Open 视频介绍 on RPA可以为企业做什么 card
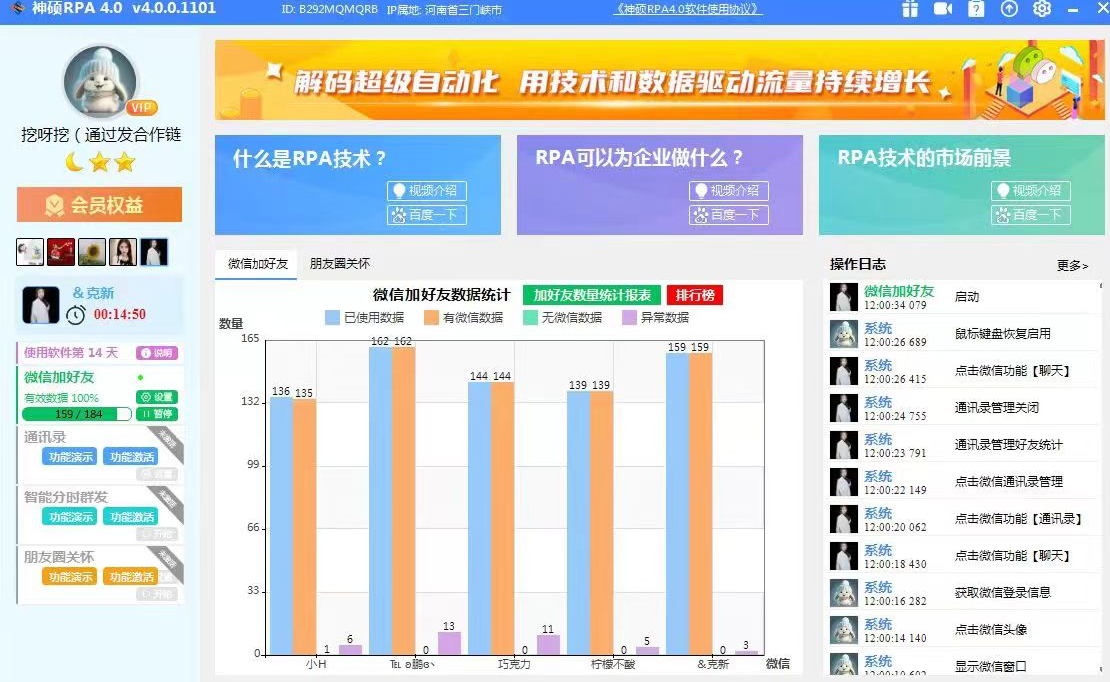1110x682 pixels. (x=728, y=191)
